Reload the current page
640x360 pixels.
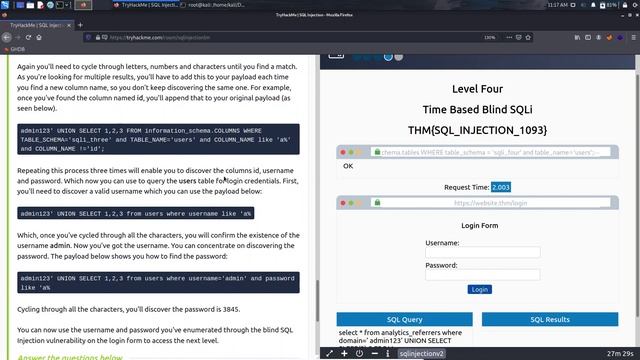point(28,38)
